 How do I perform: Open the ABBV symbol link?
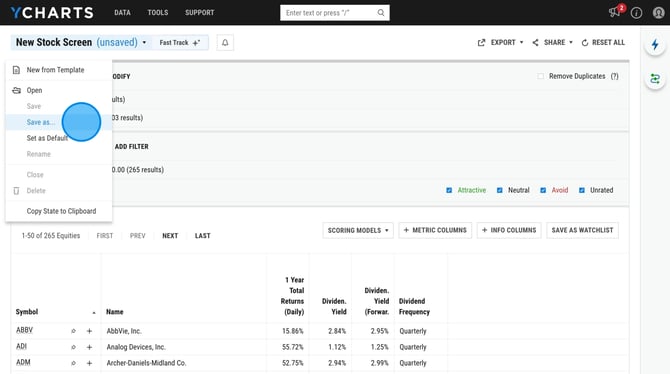point(24,330)
